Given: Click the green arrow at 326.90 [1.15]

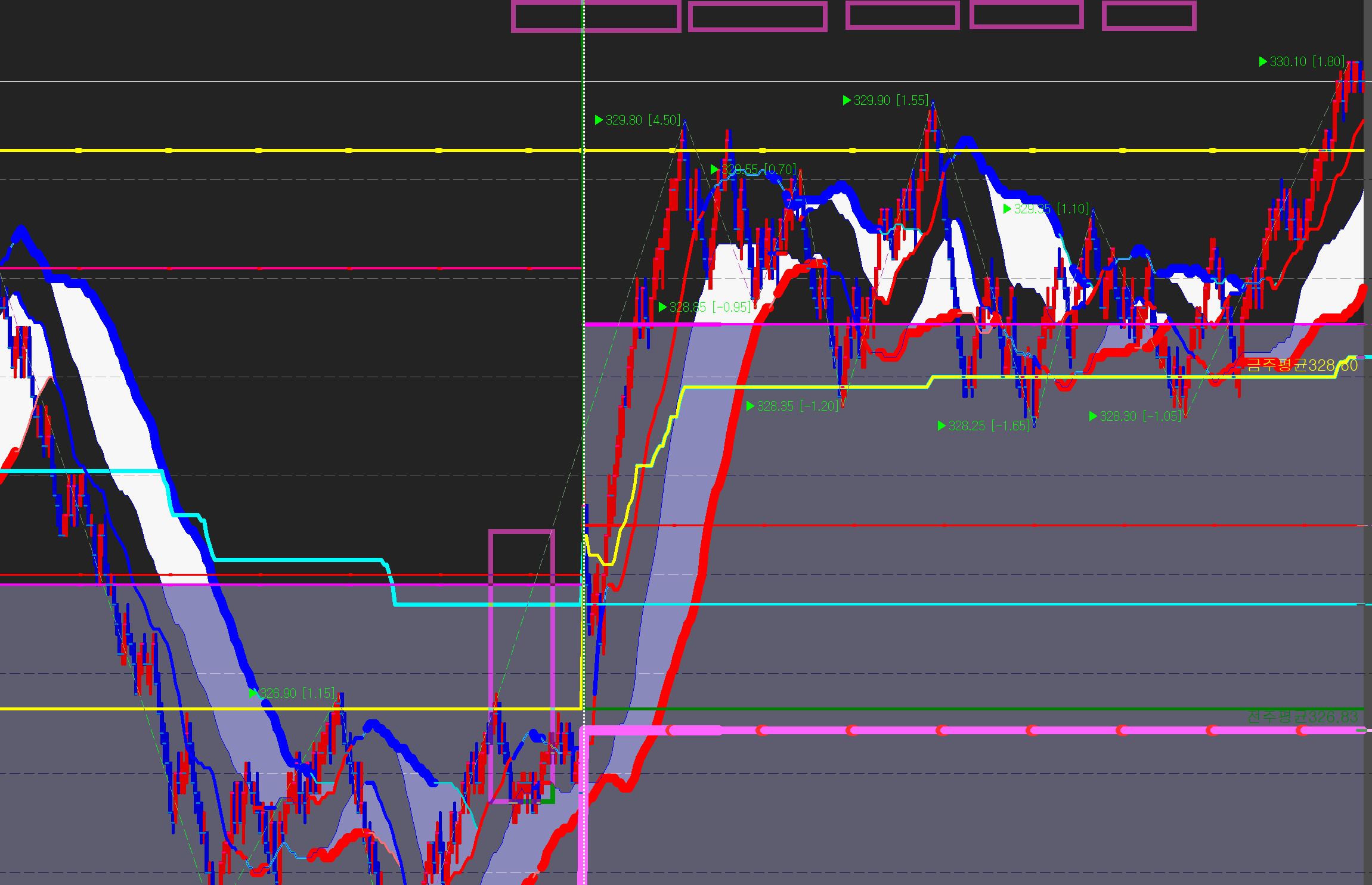Looking at the screenshot, I should point(253,693).
